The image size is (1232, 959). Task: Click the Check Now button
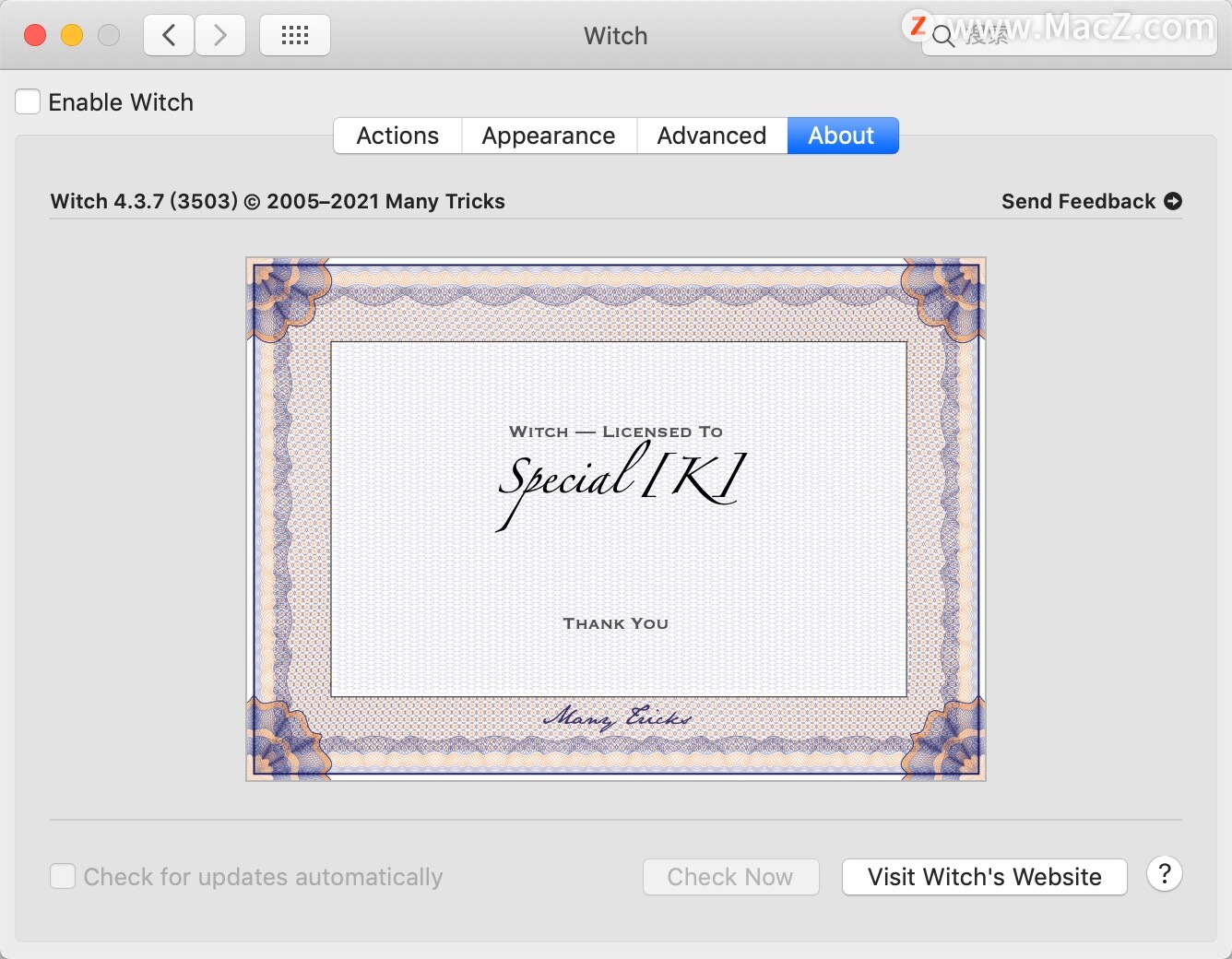tap(730, 877)
